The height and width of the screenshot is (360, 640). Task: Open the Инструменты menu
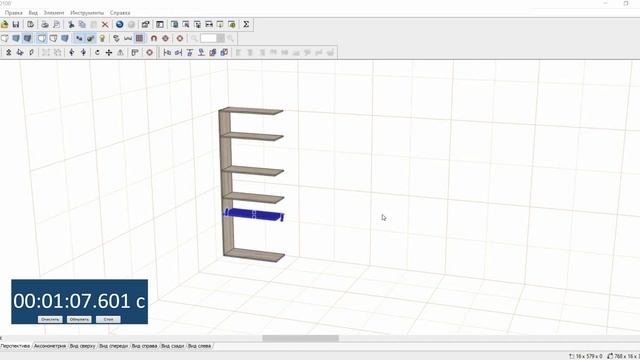point(87,13)
